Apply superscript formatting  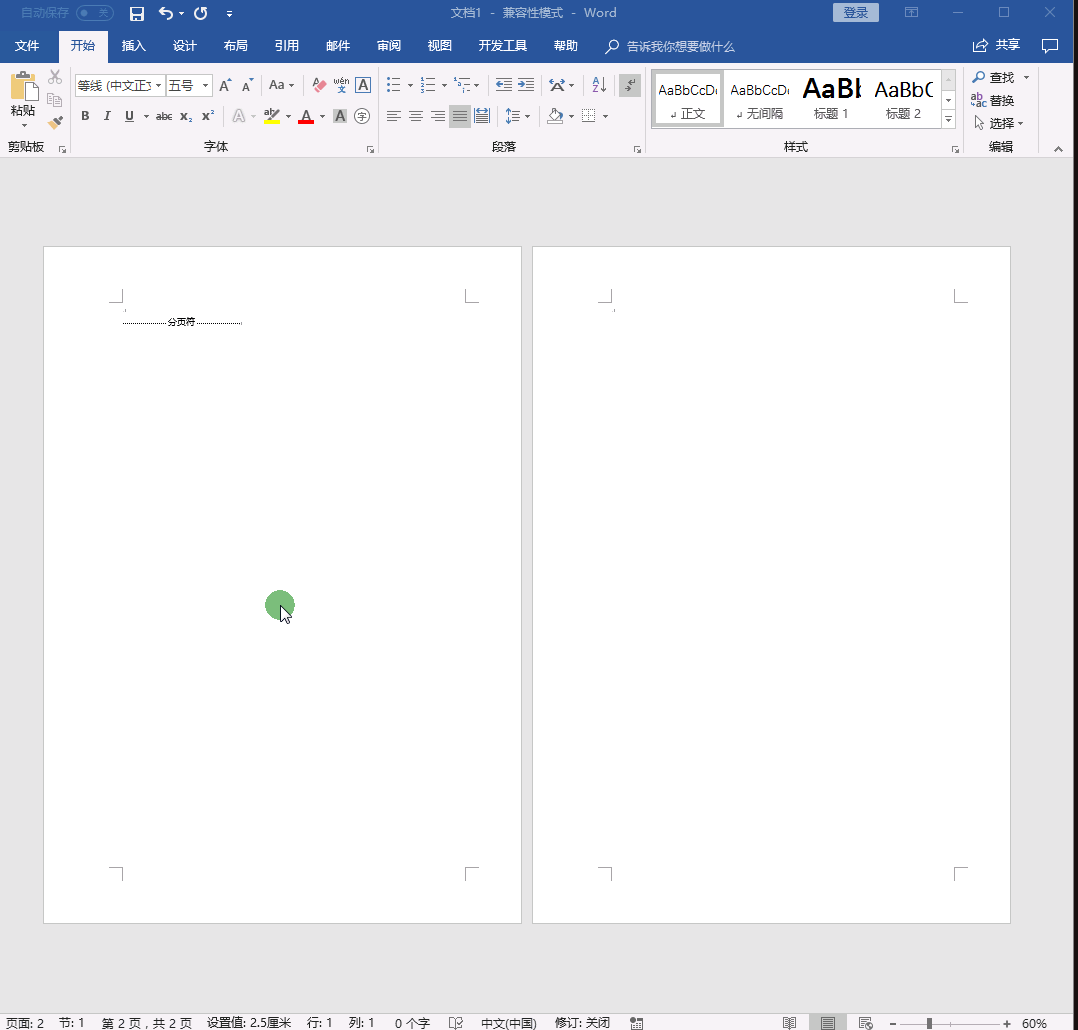coord(208,116)
